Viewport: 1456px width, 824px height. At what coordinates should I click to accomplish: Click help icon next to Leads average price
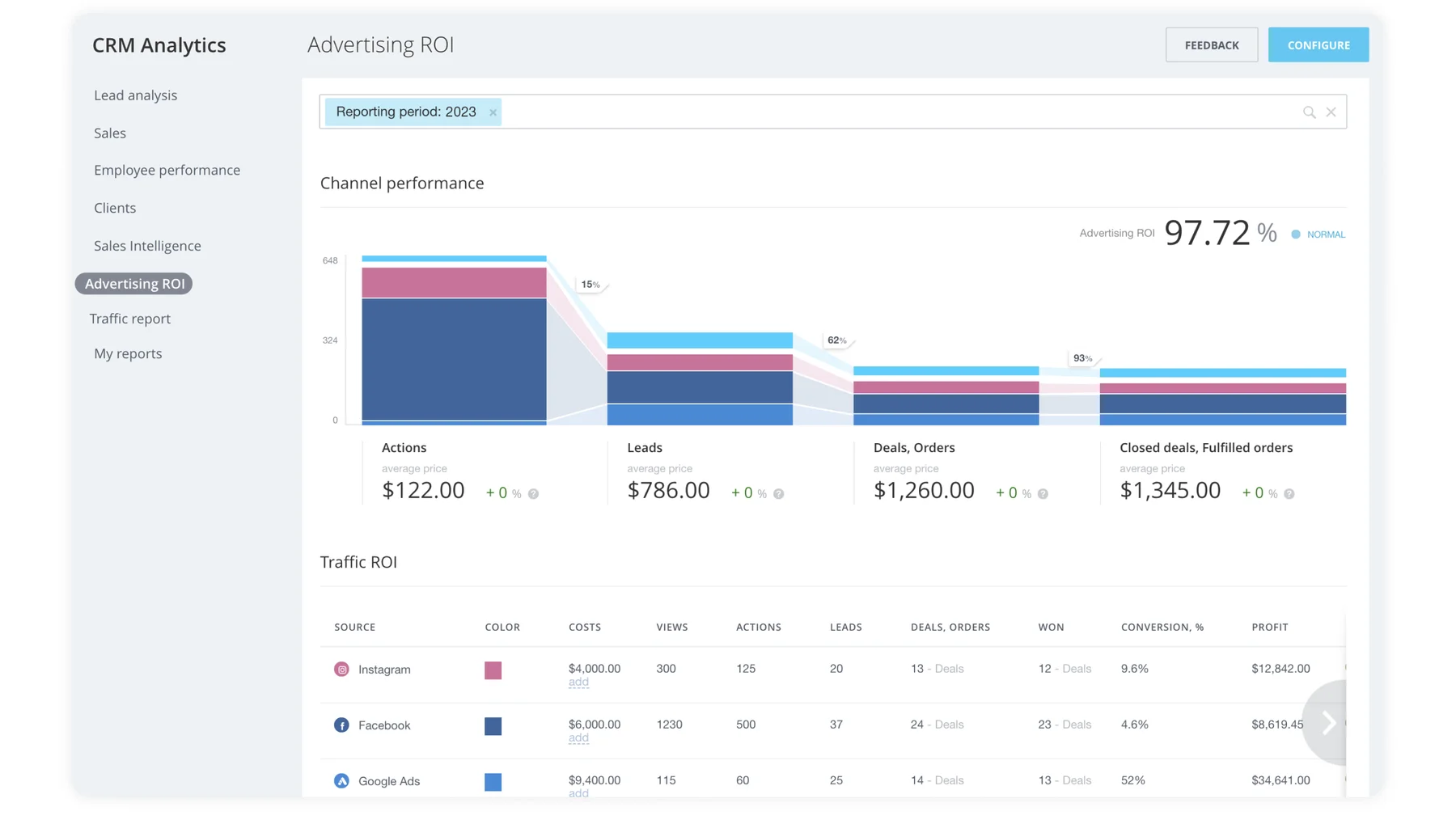(778, 494)
